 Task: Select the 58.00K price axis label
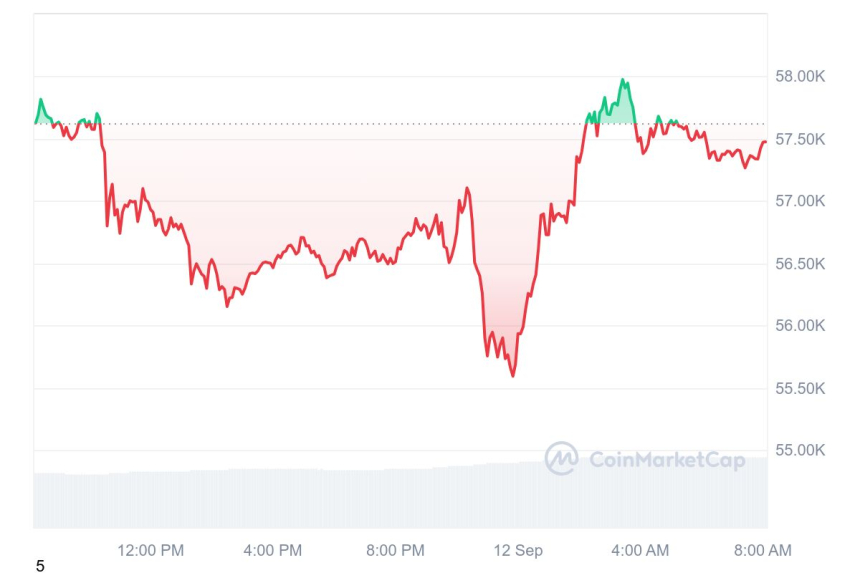point(800,76)
